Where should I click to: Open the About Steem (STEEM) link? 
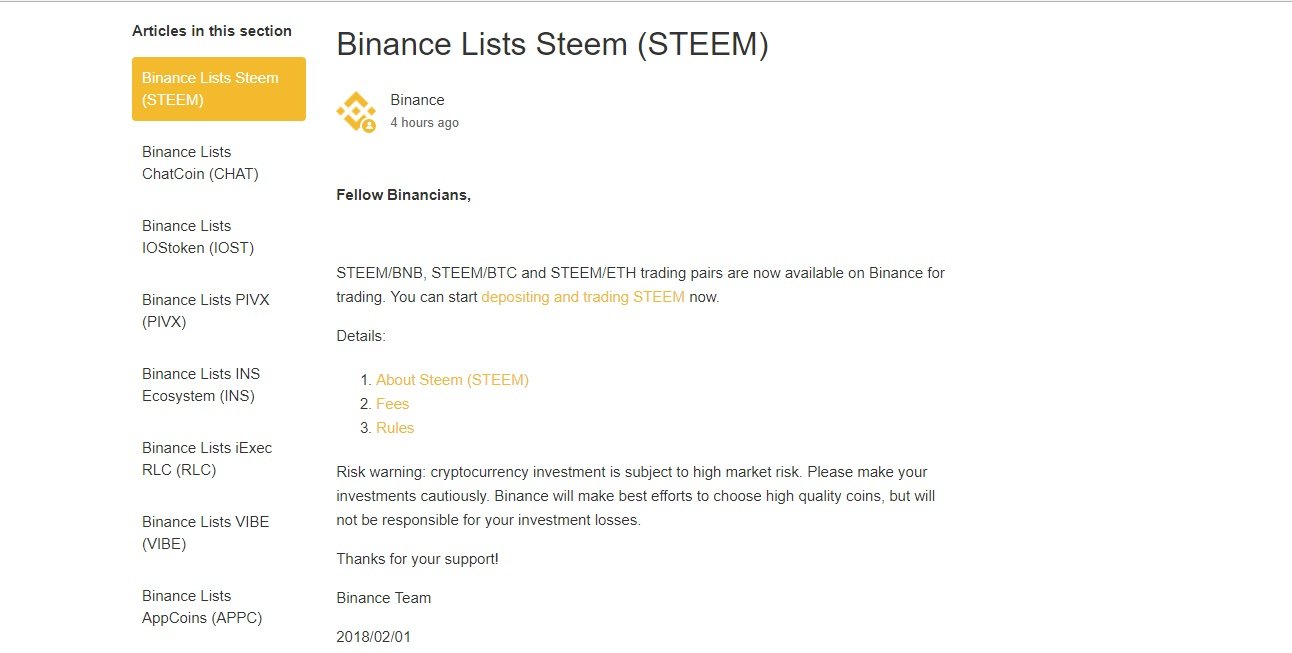(x=452, y=380)
